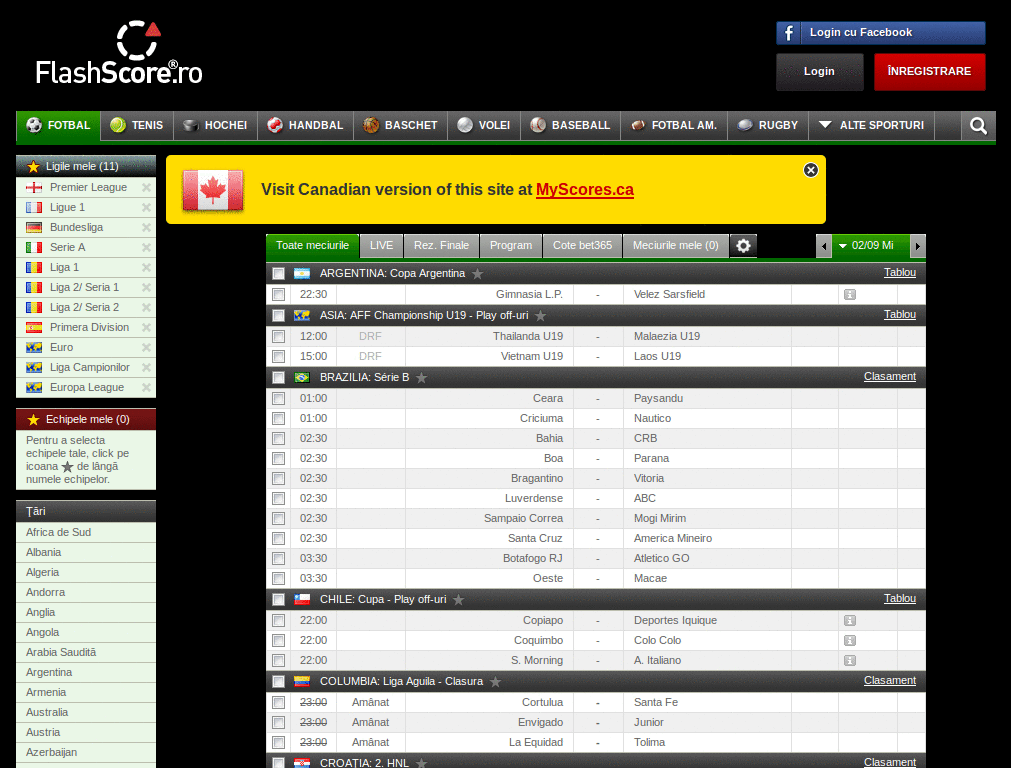
Task: Remove Premier League using its x icon
Action: 147,187
